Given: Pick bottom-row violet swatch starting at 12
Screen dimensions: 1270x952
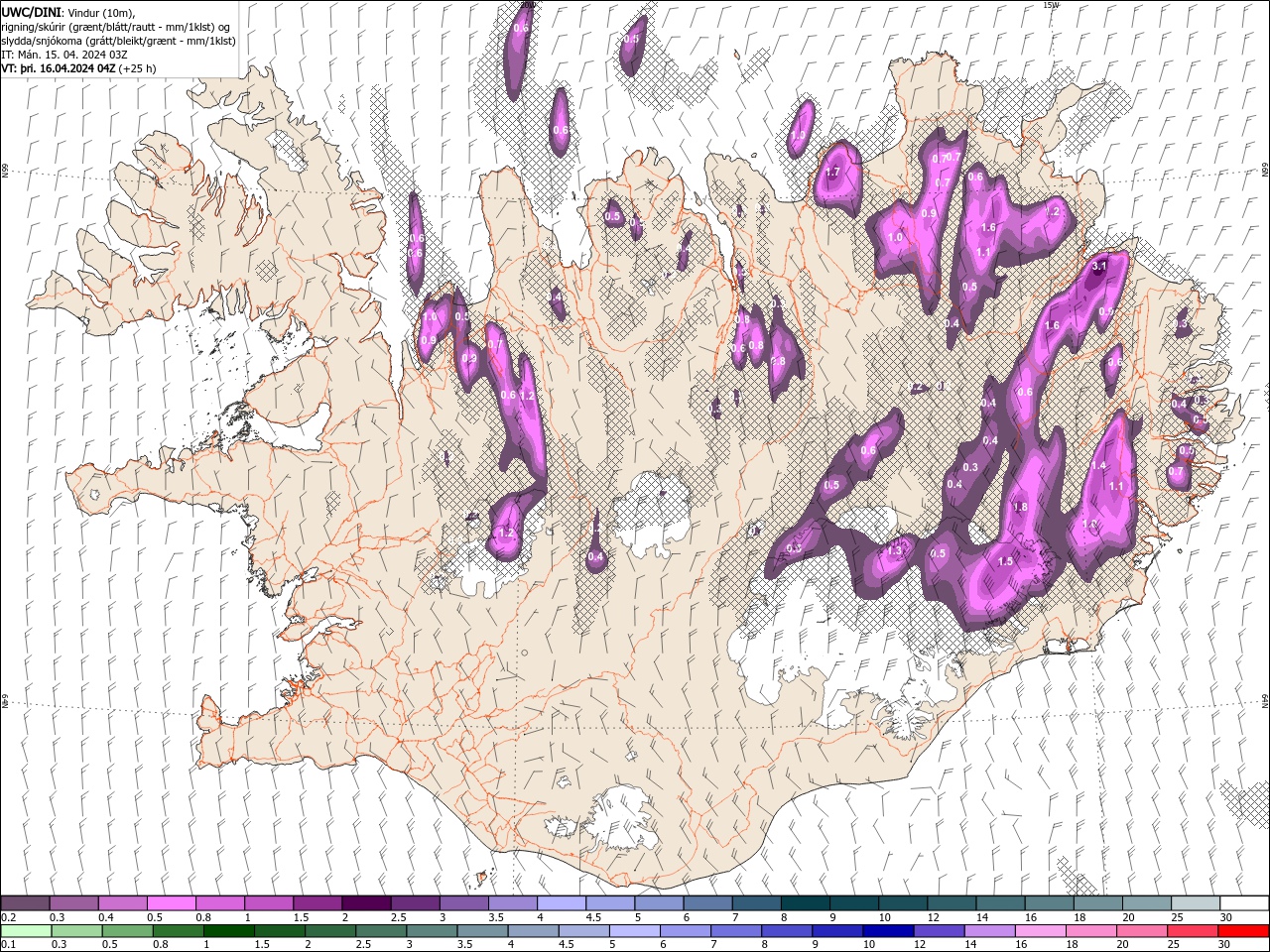Looking at the screenshot, I should 939,931.
